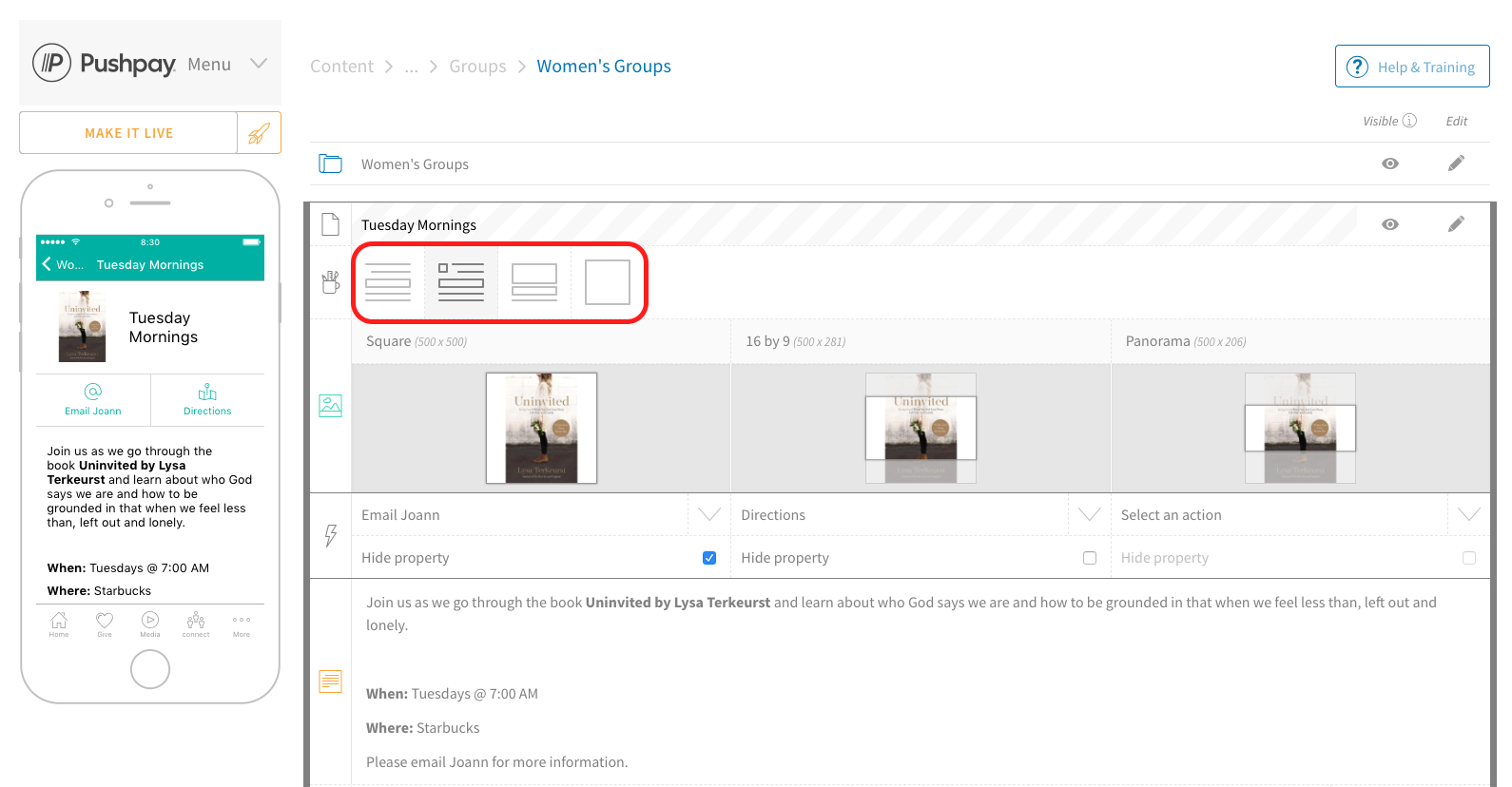1512x787 pixels.
Task: Select the first plain list layout icon
Action: (388, 282)
